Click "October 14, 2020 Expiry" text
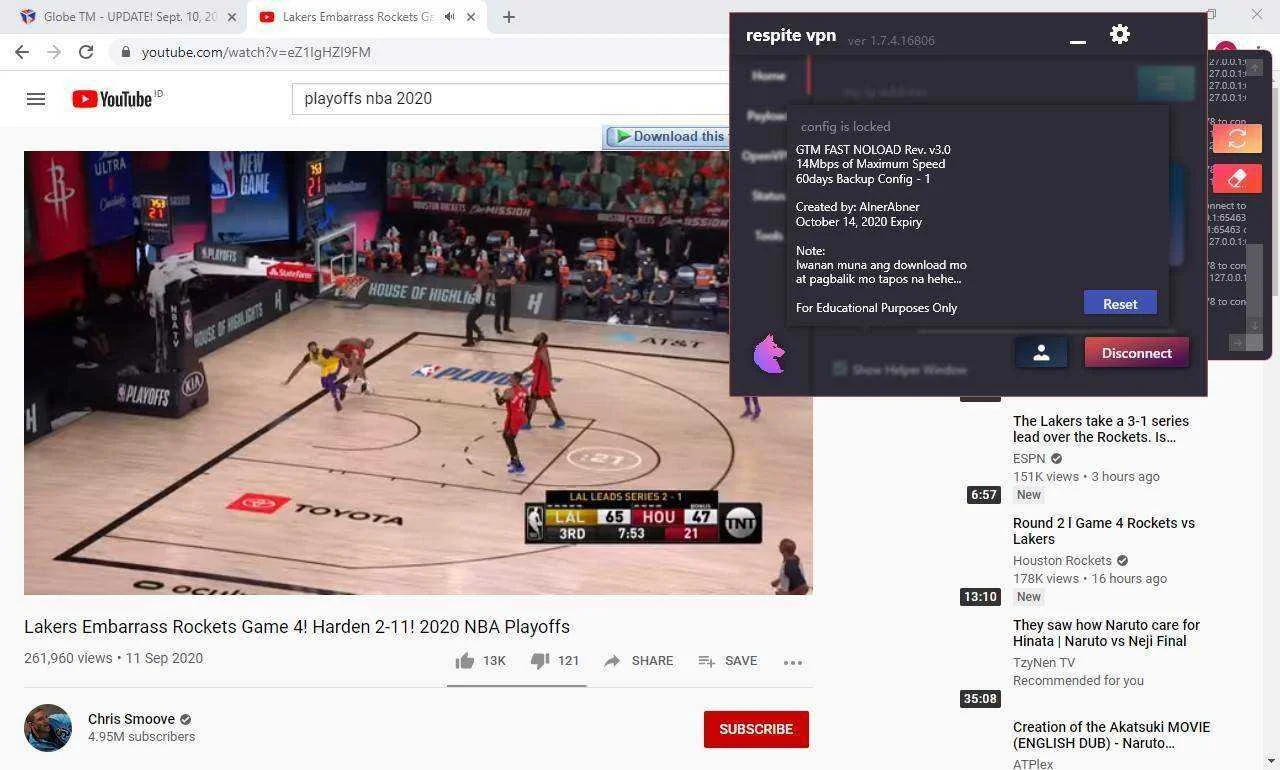Image resolution: width=1280 pixels, height=770 pixels. tap(859, 222)
